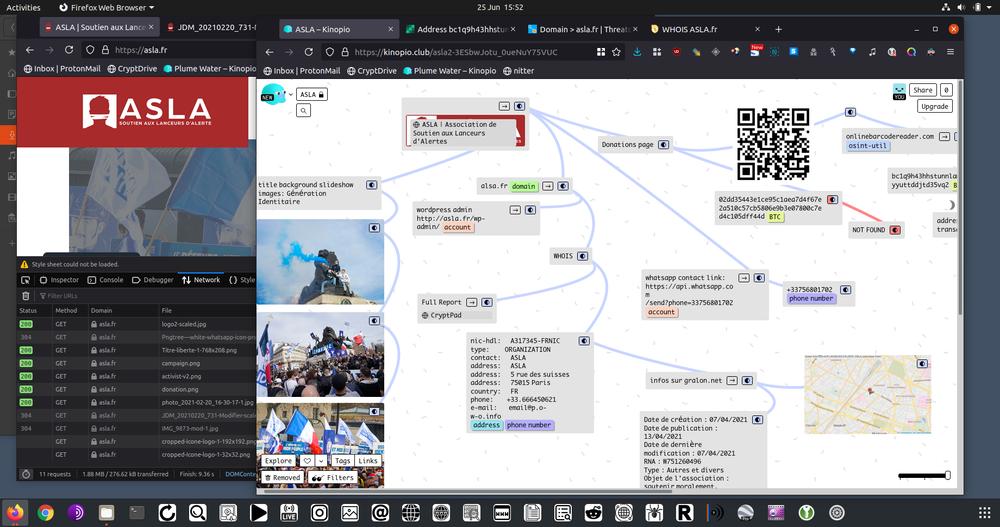
Task: Open ASLA space details button
Action: pos(312,94)
